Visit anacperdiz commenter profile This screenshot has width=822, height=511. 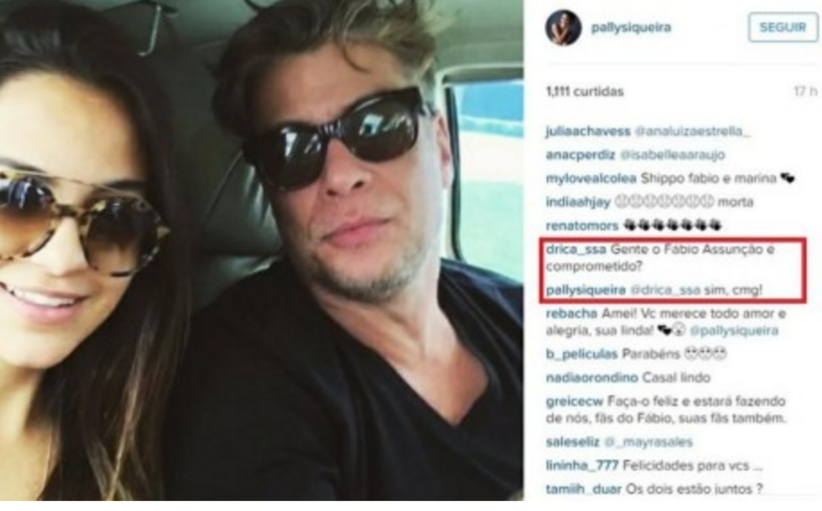pos(580,155)
